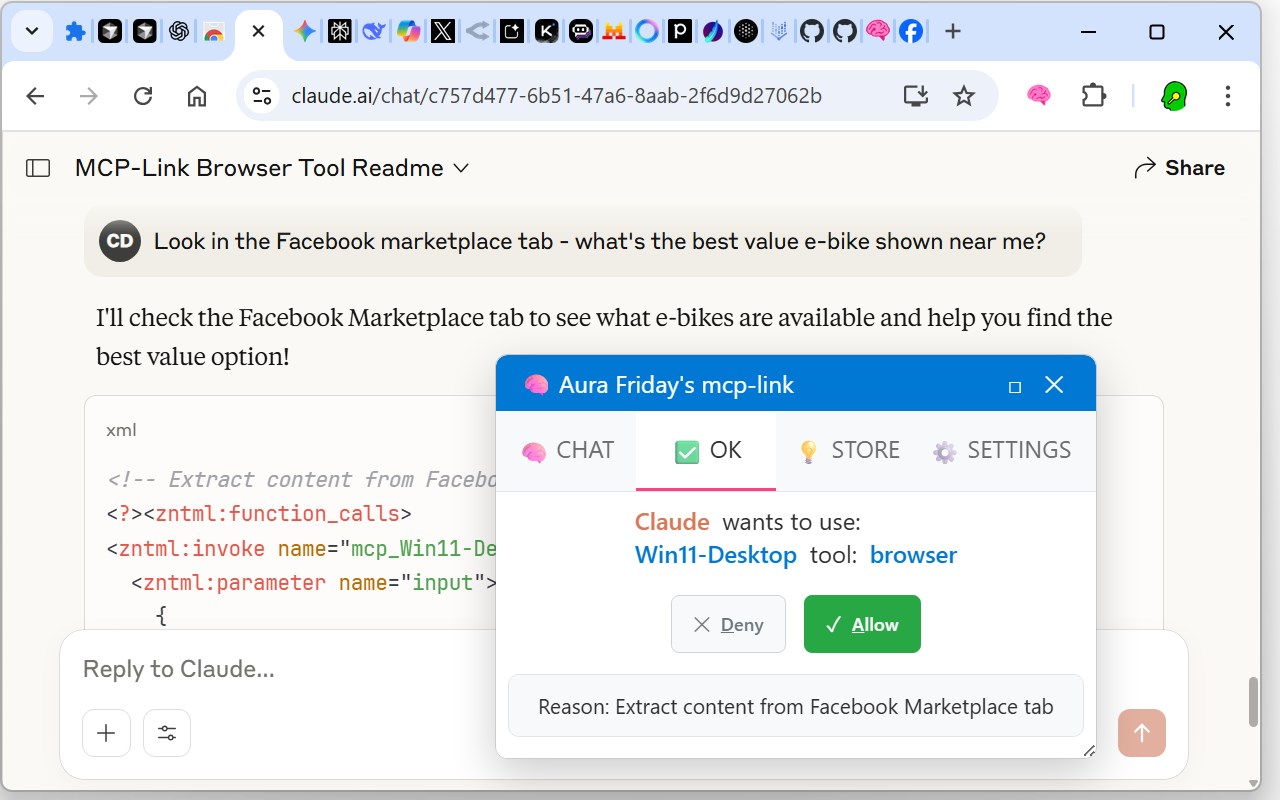Image resolution: width=1280 pixels, height=800 pixels.
Task: Deny the browser tool request
Action: click(728, 624)
